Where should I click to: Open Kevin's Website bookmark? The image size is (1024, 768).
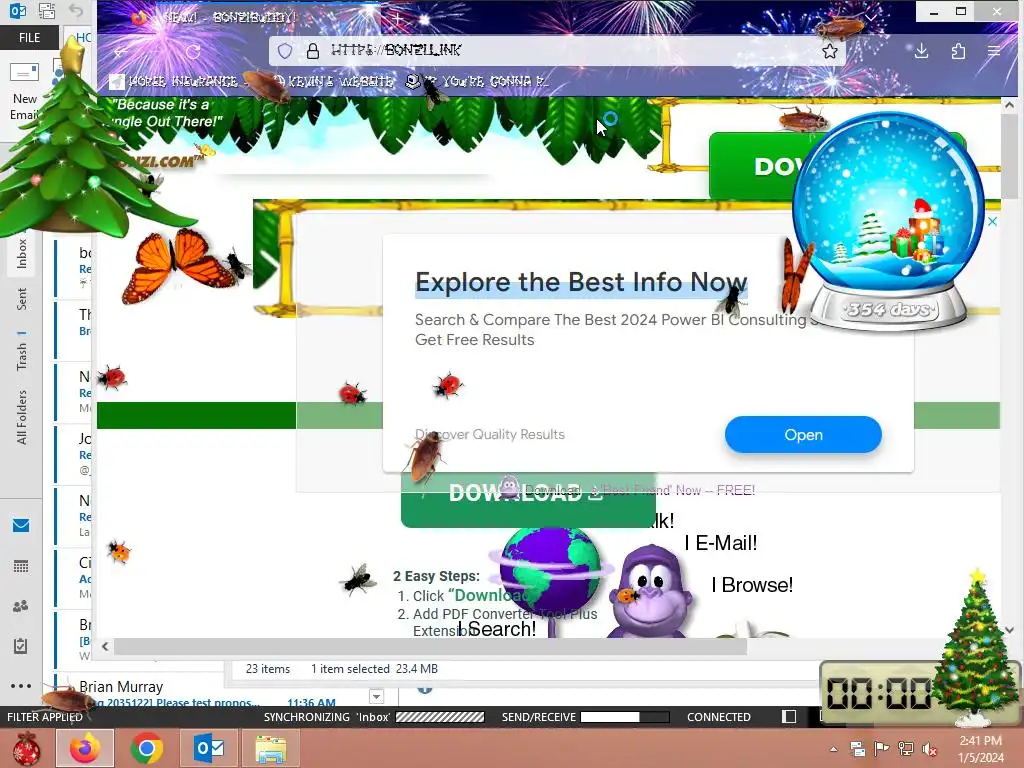point(333,81)
